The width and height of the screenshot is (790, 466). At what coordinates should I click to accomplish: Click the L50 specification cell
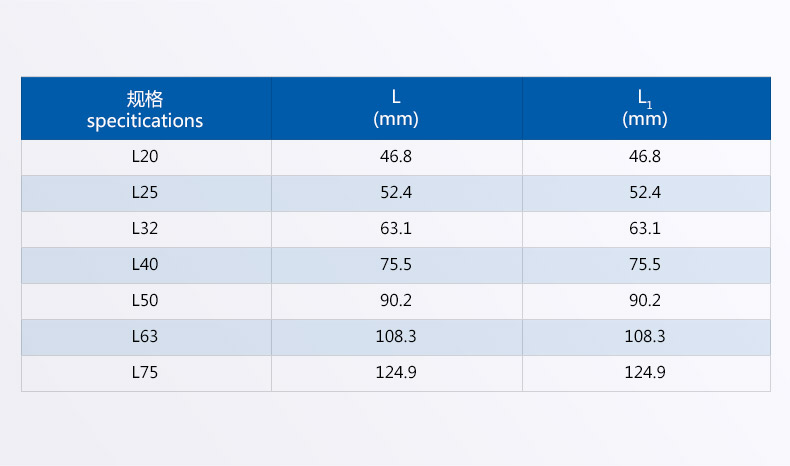pyautogui.click(x=145, y=301)
